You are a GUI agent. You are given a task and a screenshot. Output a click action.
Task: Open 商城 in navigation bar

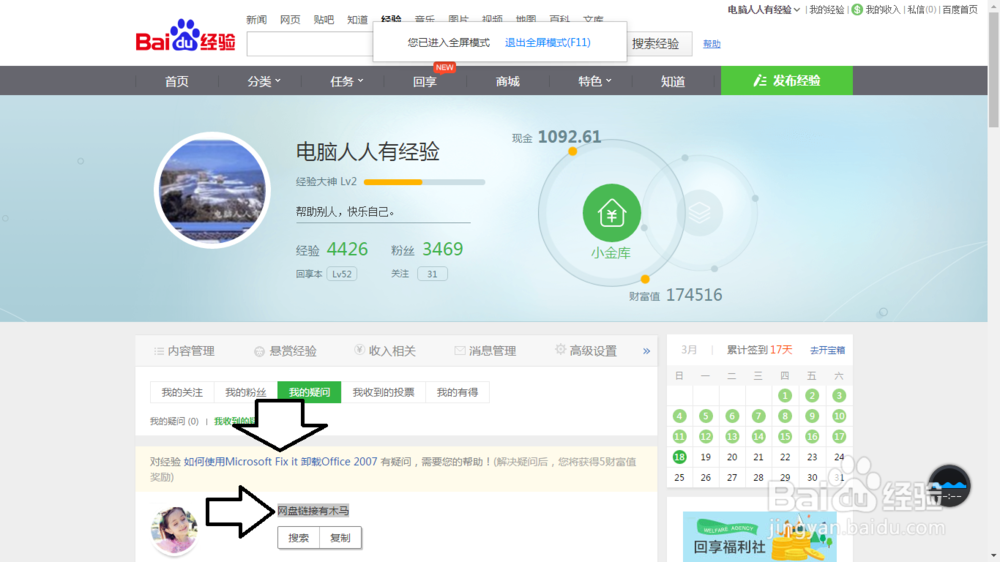tap(508, 81)
